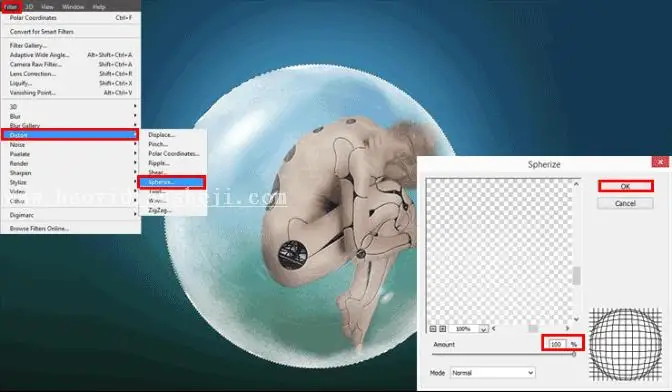Zoom out the Spherize preview (minus icon)

point(433,329)
